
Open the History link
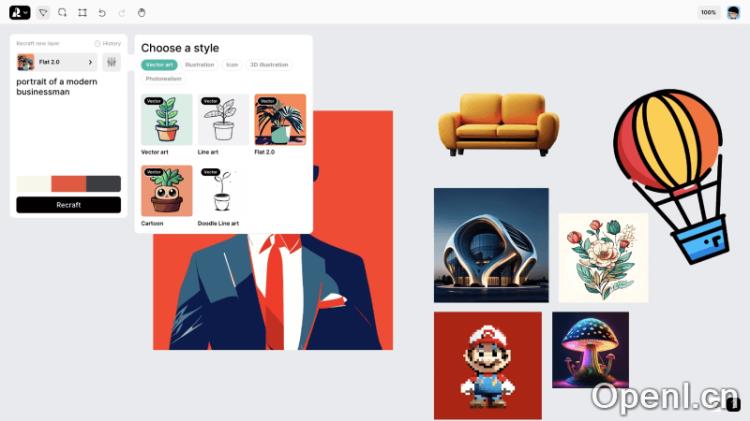108,43
